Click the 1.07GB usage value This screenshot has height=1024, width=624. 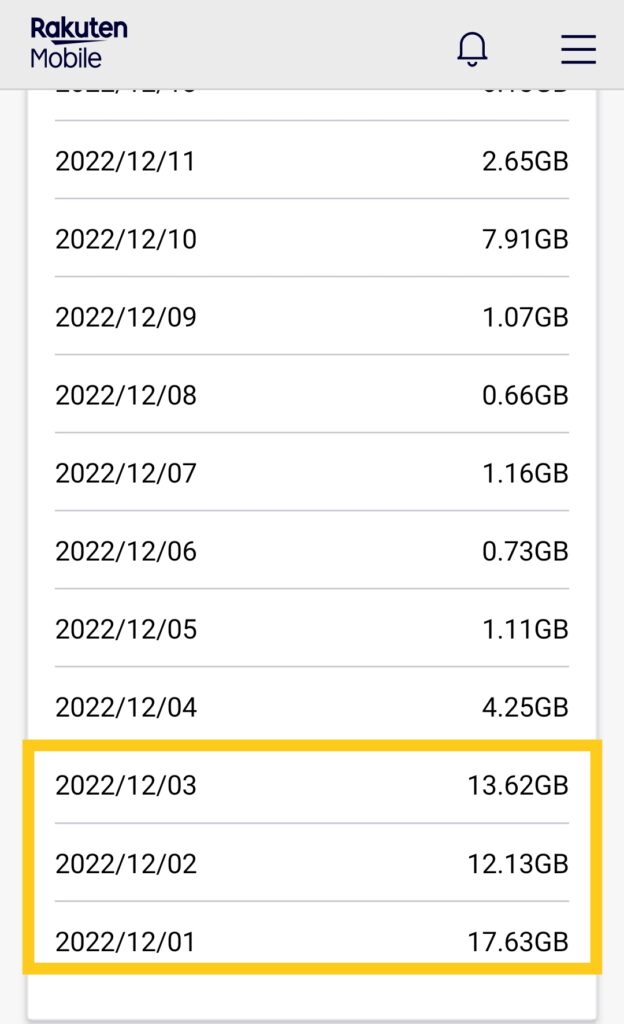pos(525,317)
